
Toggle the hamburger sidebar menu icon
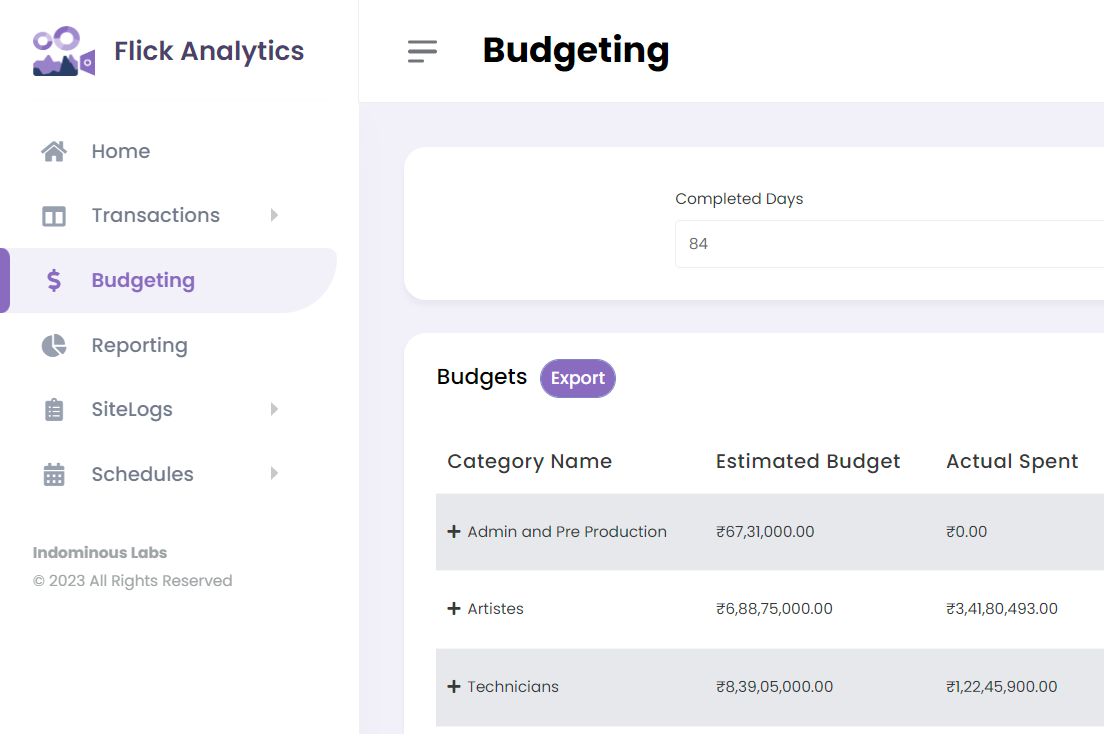point(423,51)
